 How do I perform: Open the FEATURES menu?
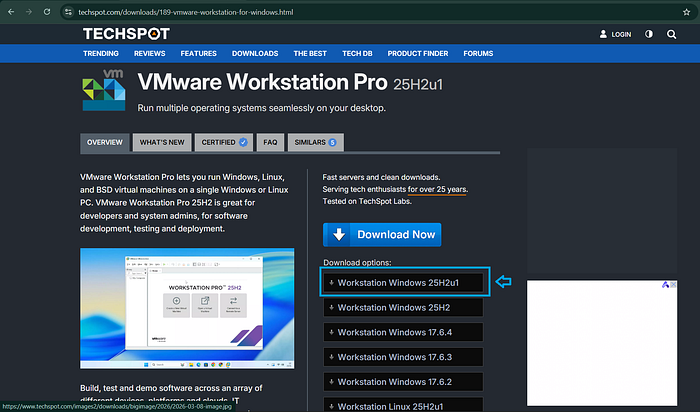[199, 54]
